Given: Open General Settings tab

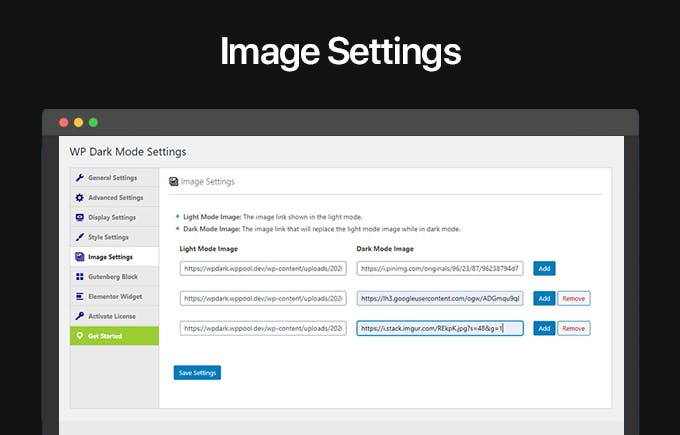Looking at the screenshot, I should [114, 178].
